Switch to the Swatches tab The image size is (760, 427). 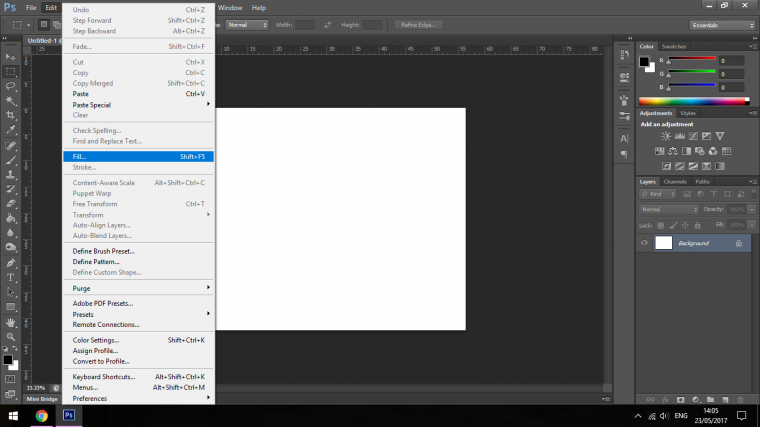tap(674, 47)
